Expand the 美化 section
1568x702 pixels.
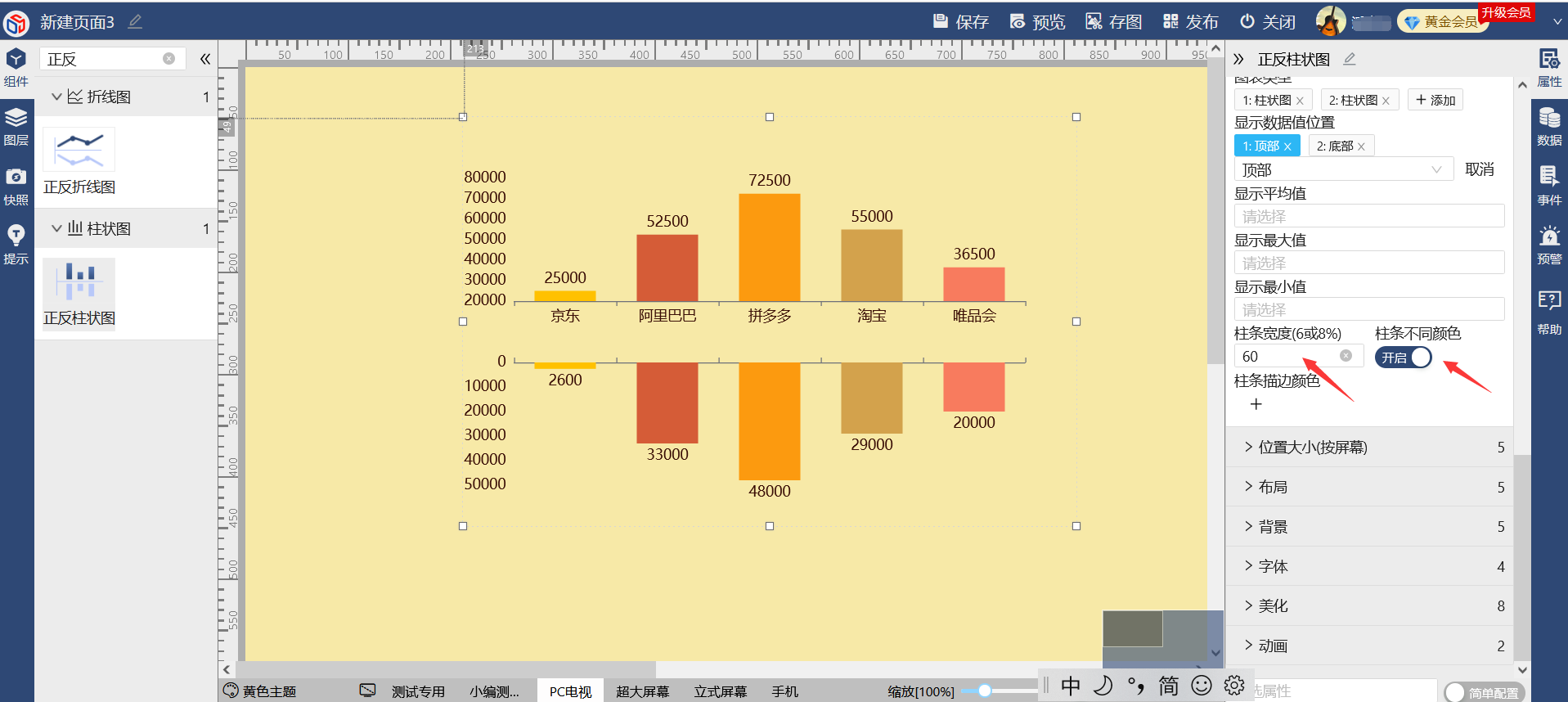point(1370,605)
